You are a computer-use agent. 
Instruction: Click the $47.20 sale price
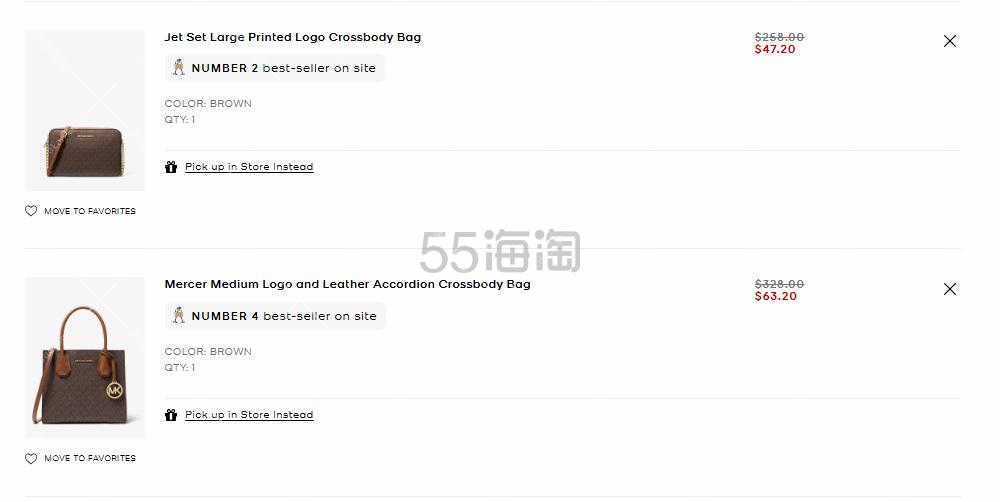coord(775,49)
